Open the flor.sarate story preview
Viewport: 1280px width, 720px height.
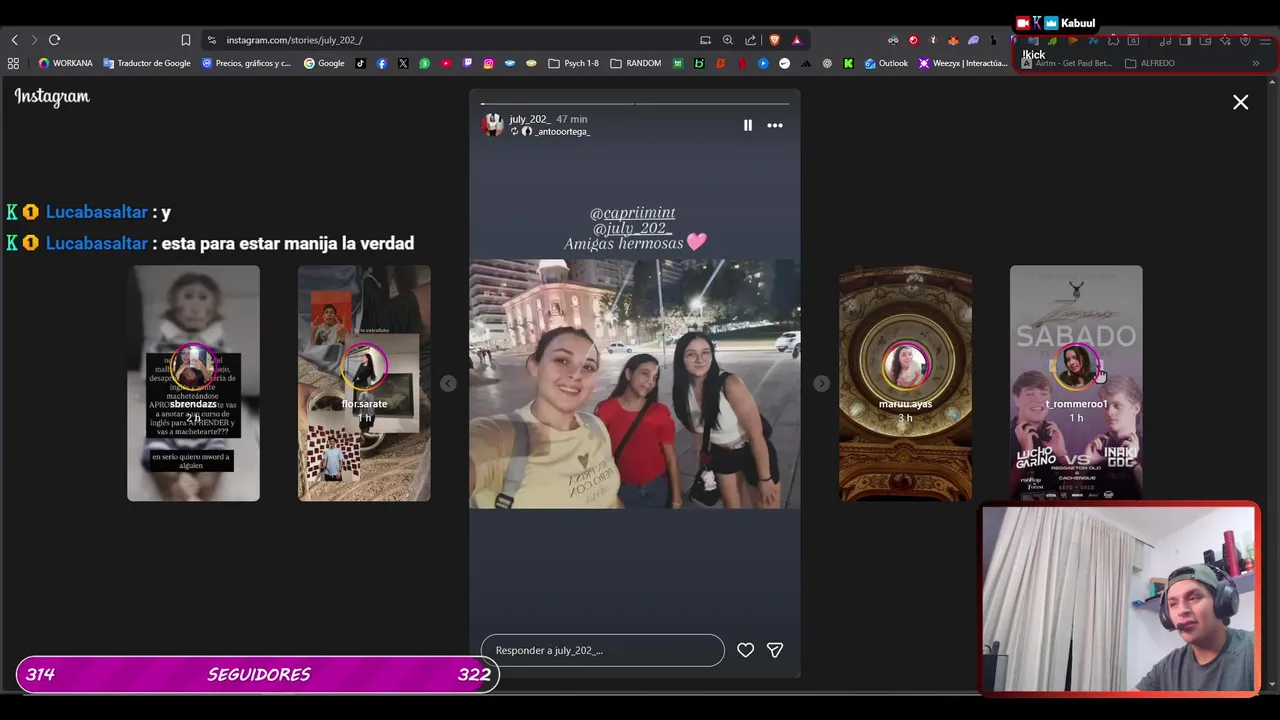(364, 383)
